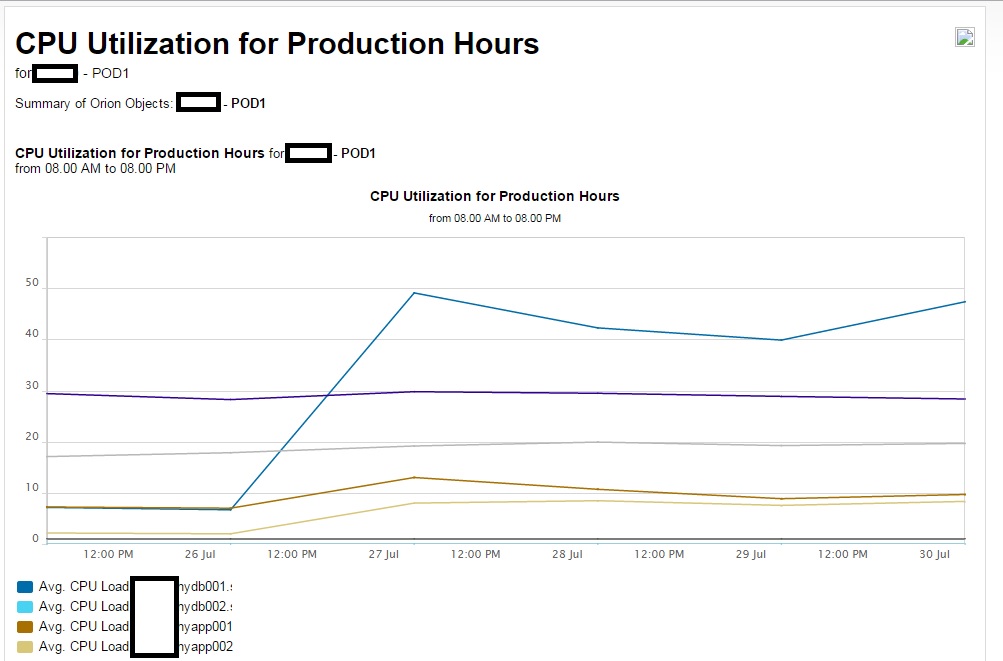The width and height of the screenshot is (1003, 661).
Task: Click the dark blue hydb001 legend swatch
Action: 25,586
